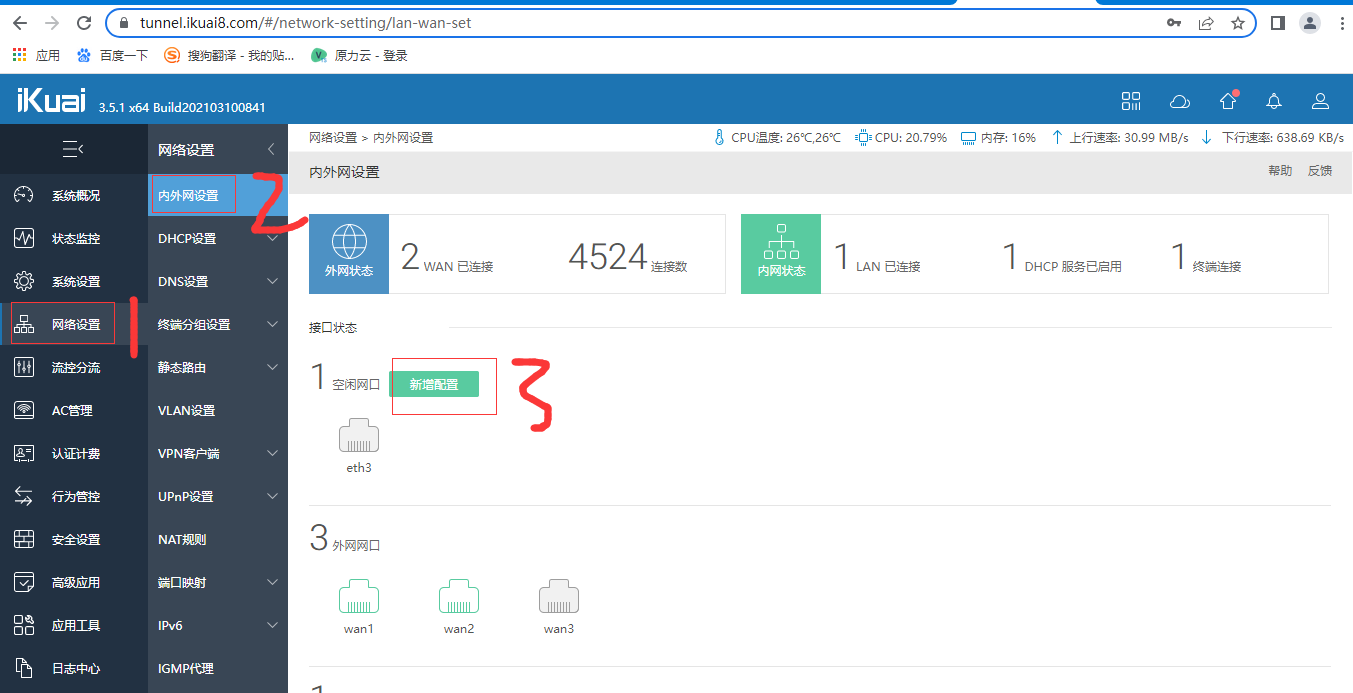Click the 帮助 link
The height and width of the screenshot is (693, 1353).
coord(1280,171)
